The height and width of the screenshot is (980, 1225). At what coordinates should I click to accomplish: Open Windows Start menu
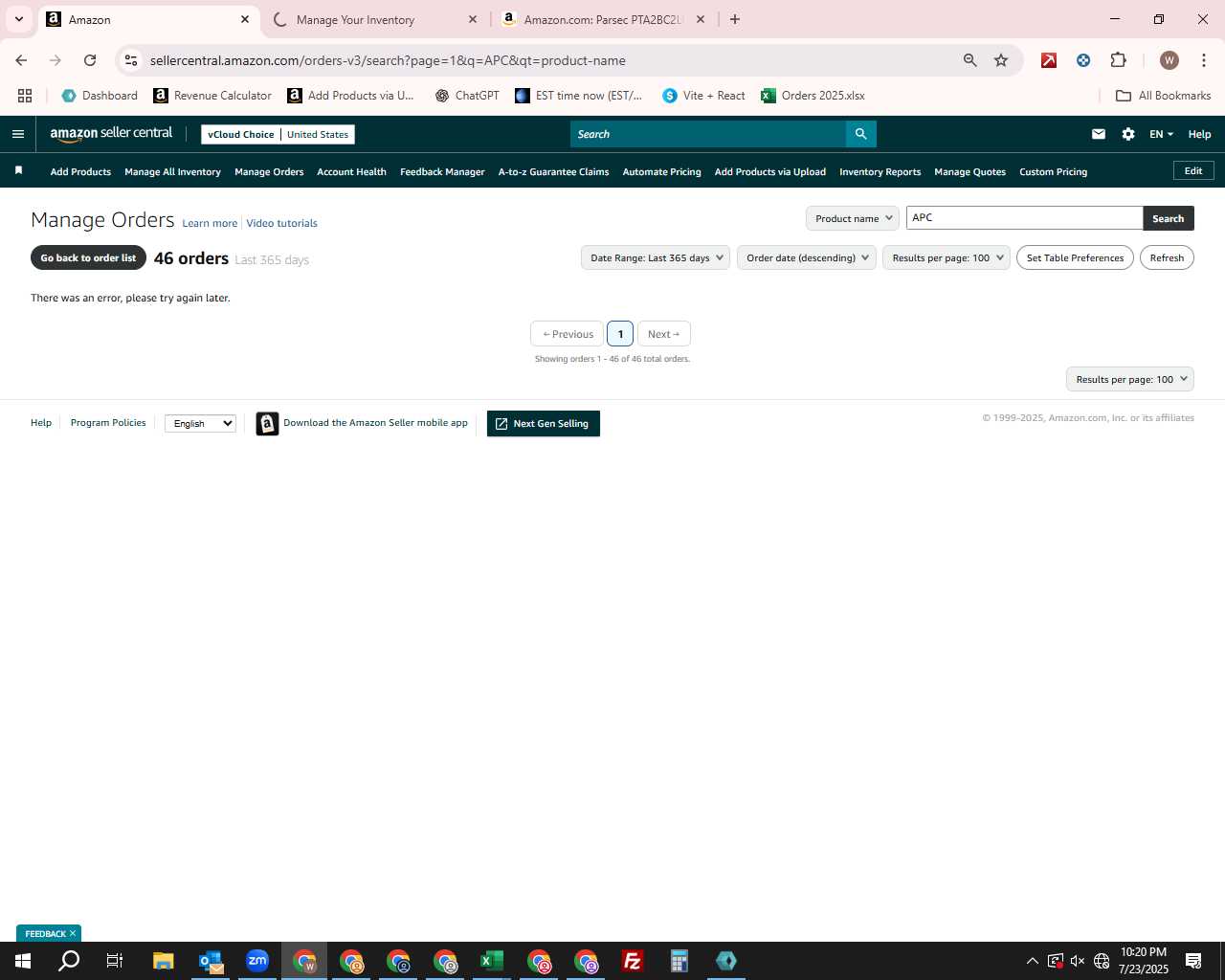[23, 961]
